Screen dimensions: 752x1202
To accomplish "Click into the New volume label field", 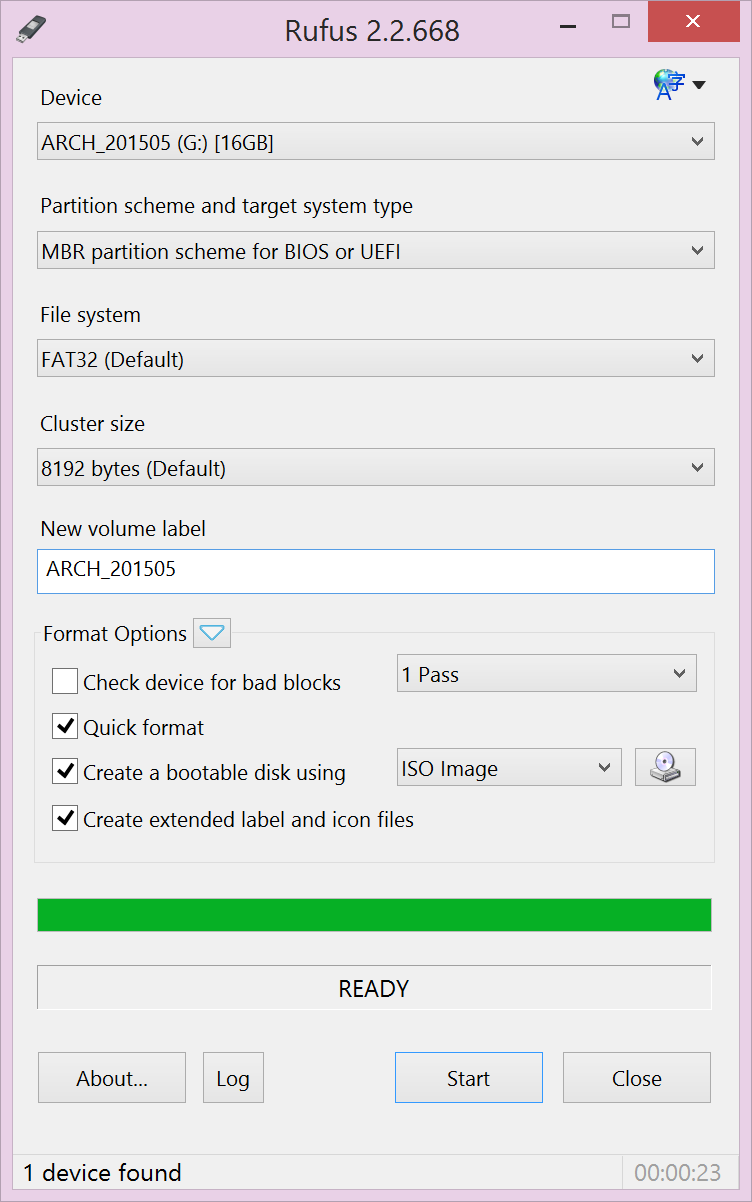I will pos(376,571).
